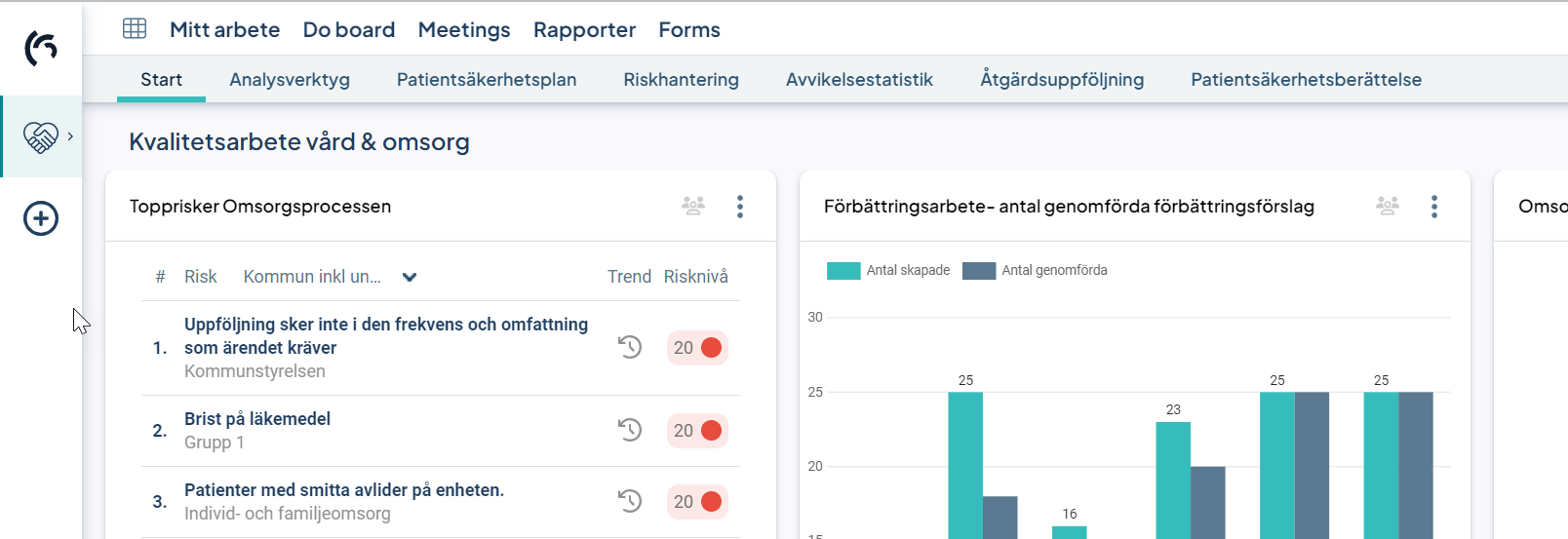The height and width of the screenshot is (539, 1568).
Task: Open risk Uppföljning sker inte i den frekvens
Action: coord(386,336)
